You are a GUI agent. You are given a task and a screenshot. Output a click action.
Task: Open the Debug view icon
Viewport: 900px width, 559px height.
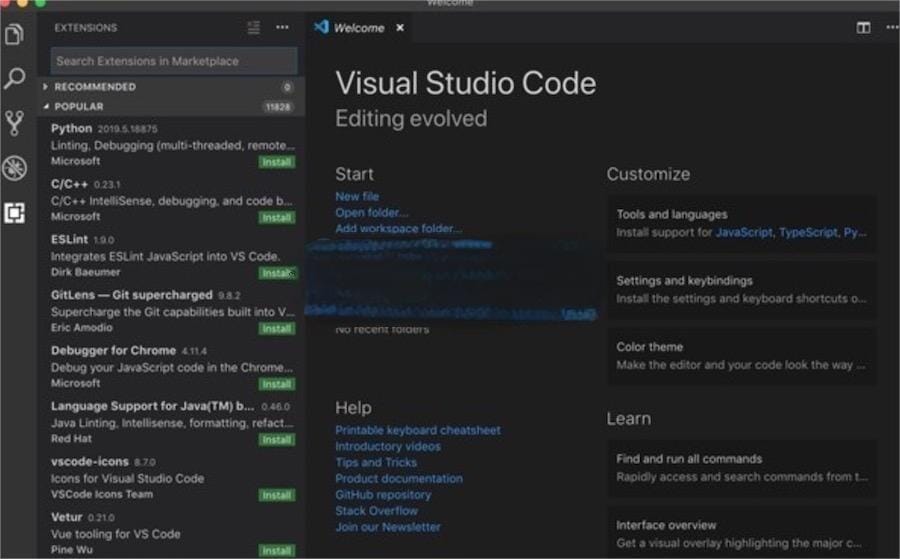(x=14, y=168)
